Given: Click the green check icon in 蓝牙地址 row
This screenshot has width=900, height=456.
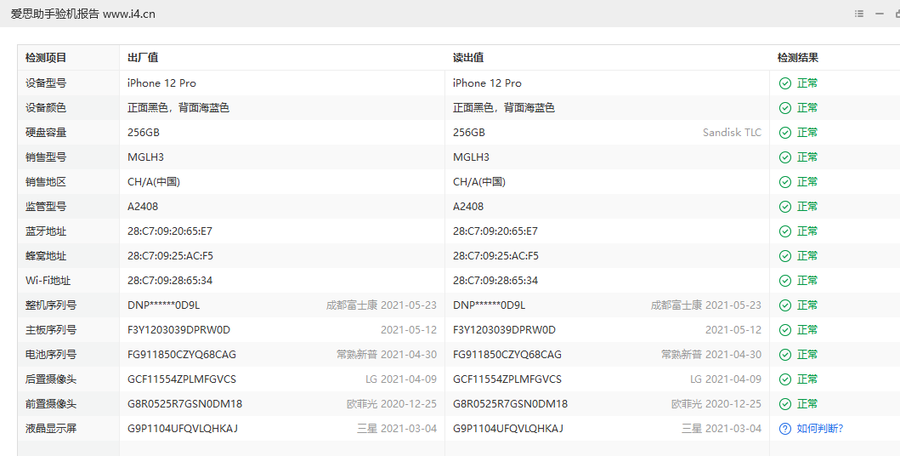Looking at the screenshot, I should click(x=785, y=231).
